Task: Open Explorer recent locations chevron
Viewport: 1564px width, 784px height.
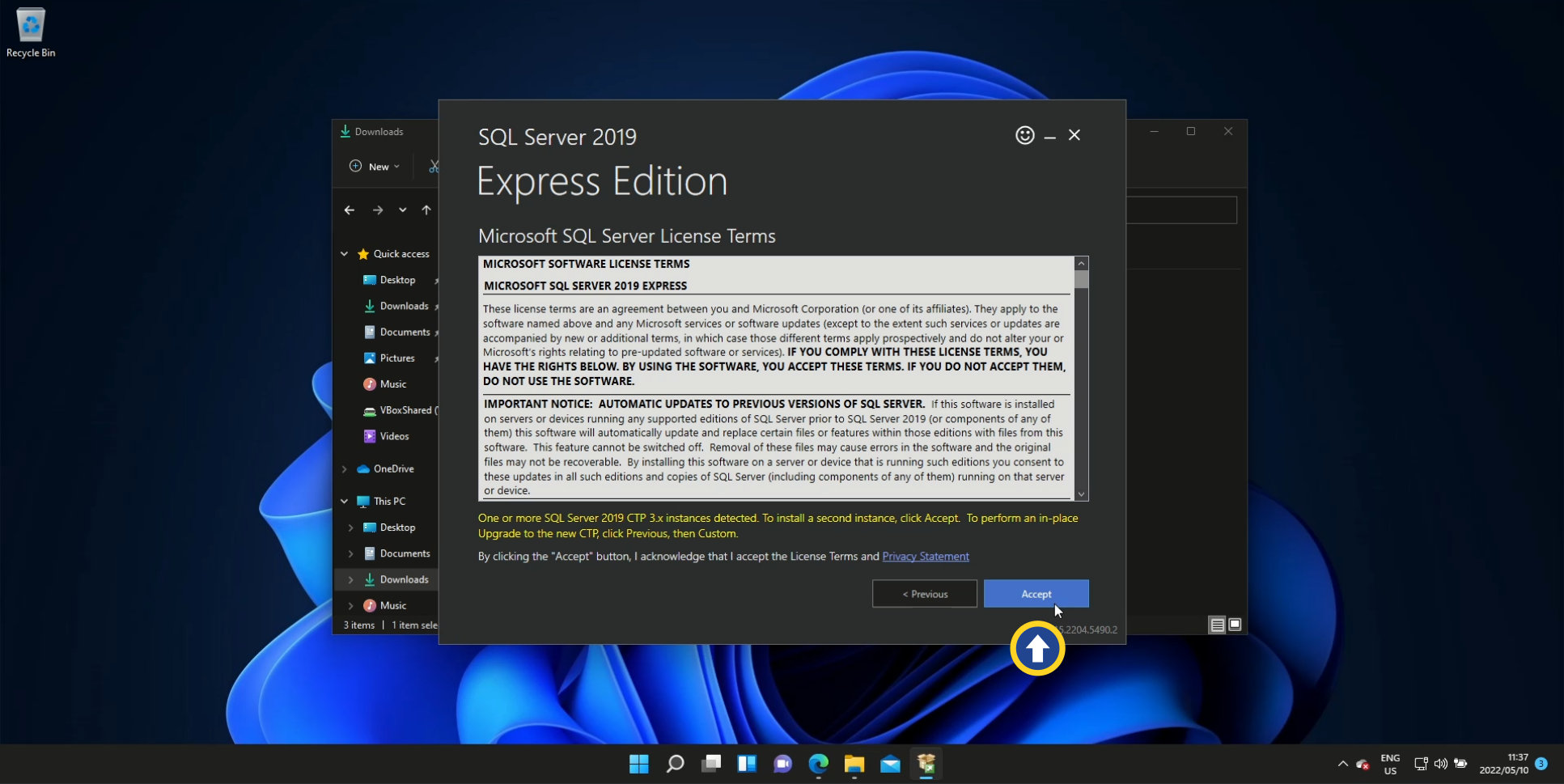Action: 402,210
